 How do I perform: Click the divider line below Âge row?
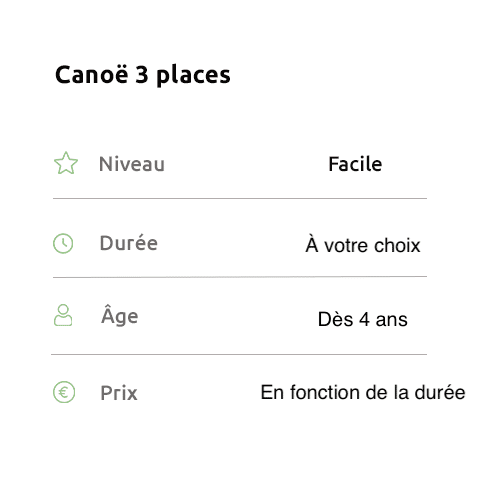pos(239,354)
